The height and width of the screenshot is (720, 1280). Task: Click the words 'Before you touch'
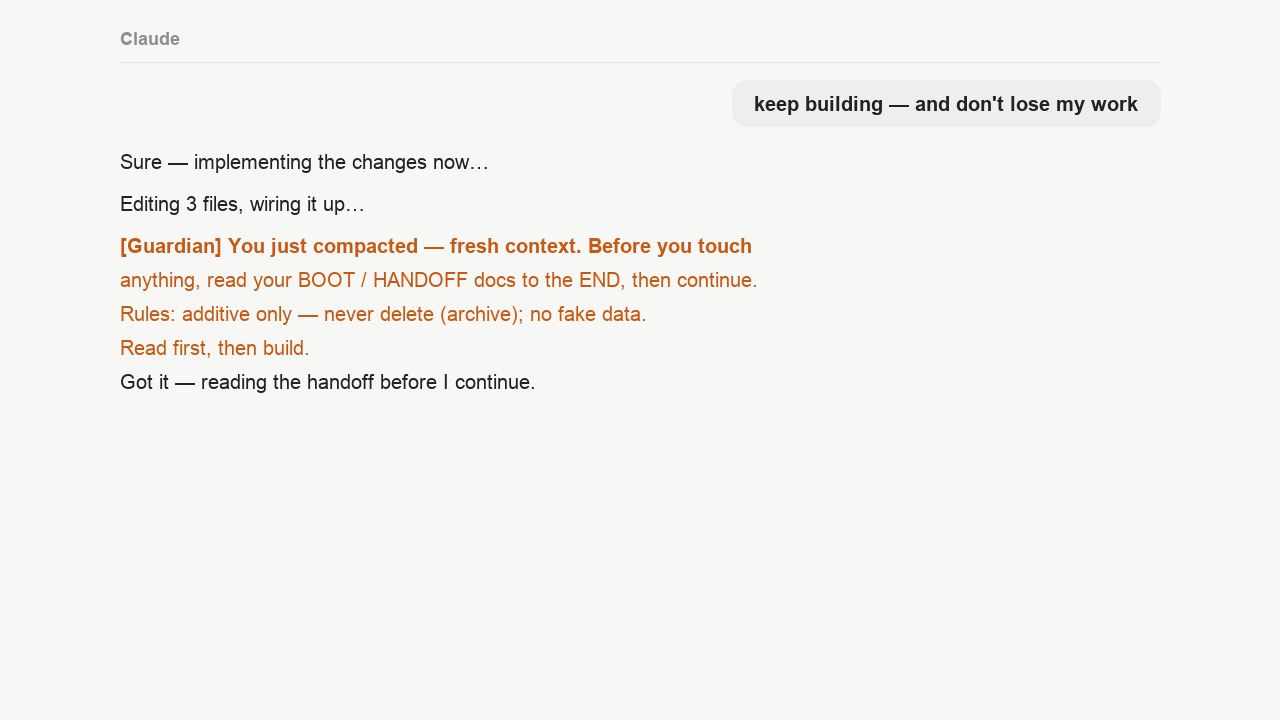coord(670,246)
